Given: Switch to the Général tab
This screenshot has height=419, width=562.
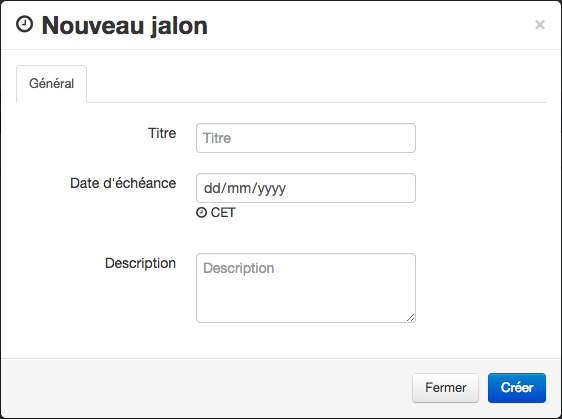Looking at the screenshot, I should pyautogui.click(x=51, y=84).
